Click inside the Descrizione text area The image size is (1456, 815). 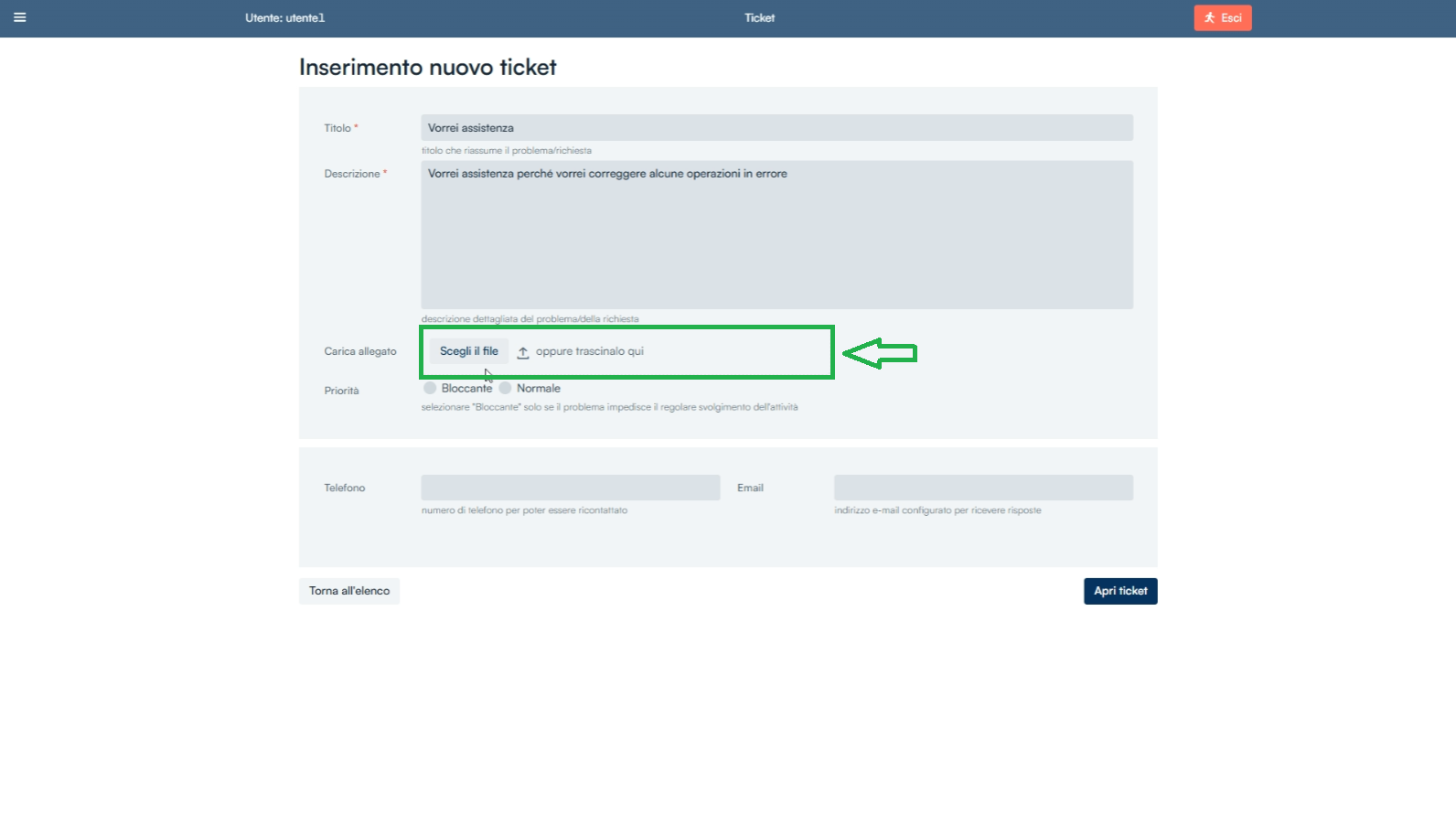coord(776,235)
